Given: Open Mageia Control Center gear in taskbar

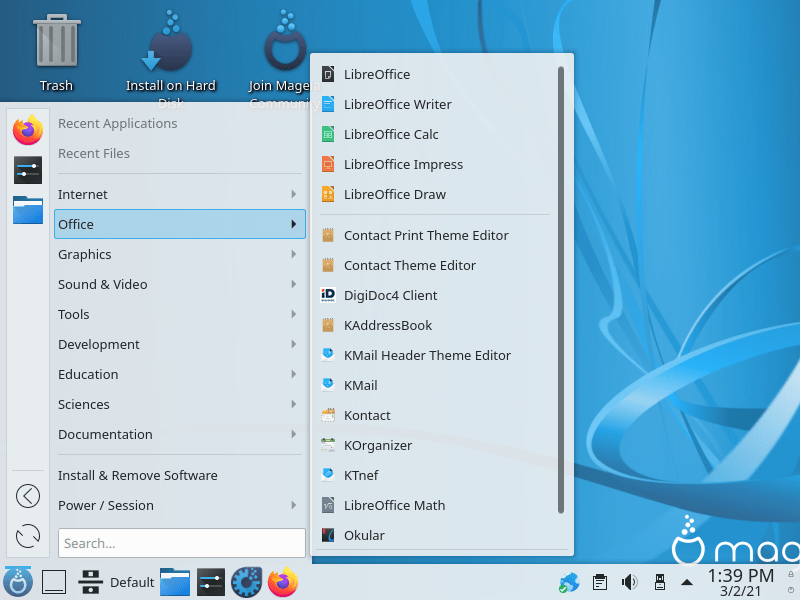Looking at the screenshot, I should [247, 582].
